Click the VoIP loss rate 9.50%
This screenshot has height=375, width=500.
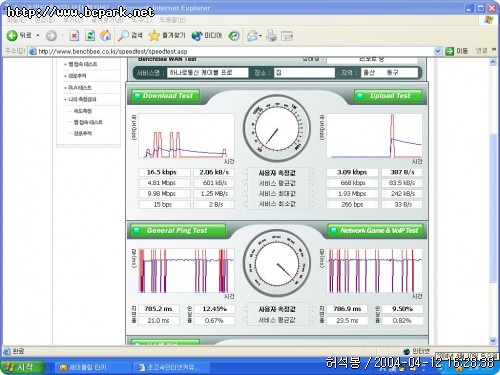coord(402,309)
